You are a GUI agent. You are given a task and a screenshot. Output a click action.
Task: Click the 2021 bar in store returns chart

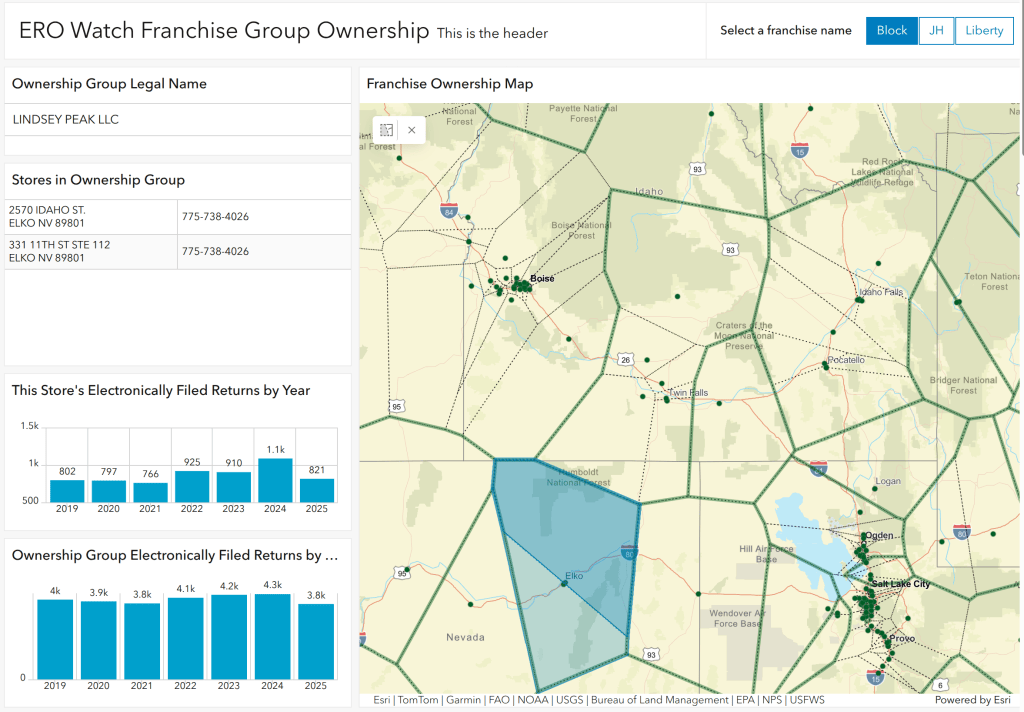click(150, 493)
